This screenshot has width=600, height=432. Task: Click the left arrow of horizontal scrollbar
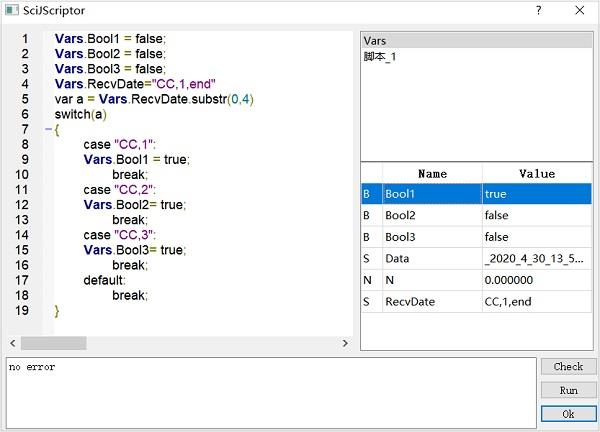click(12, 343)
